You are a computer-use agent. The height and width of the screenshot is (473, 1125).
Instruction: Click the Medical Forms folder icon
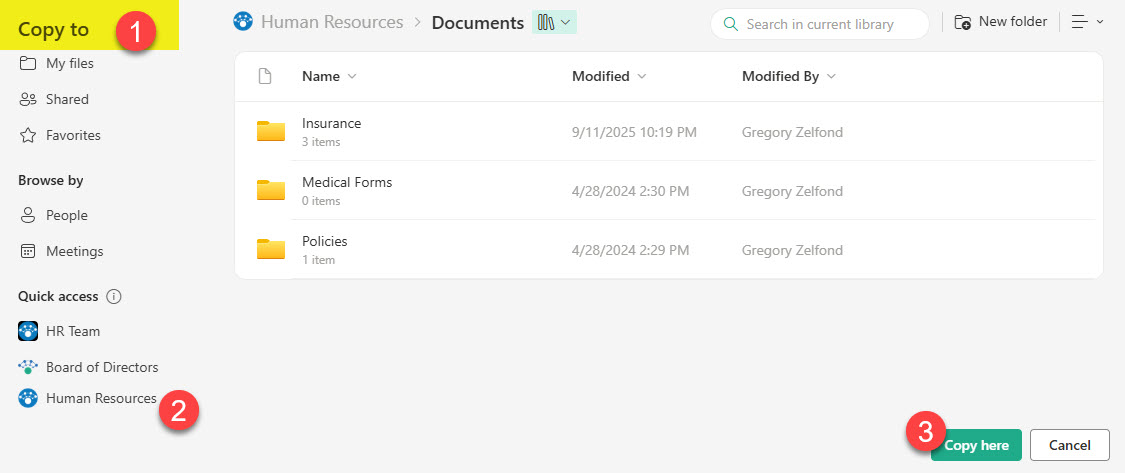[x=271, y=190]
